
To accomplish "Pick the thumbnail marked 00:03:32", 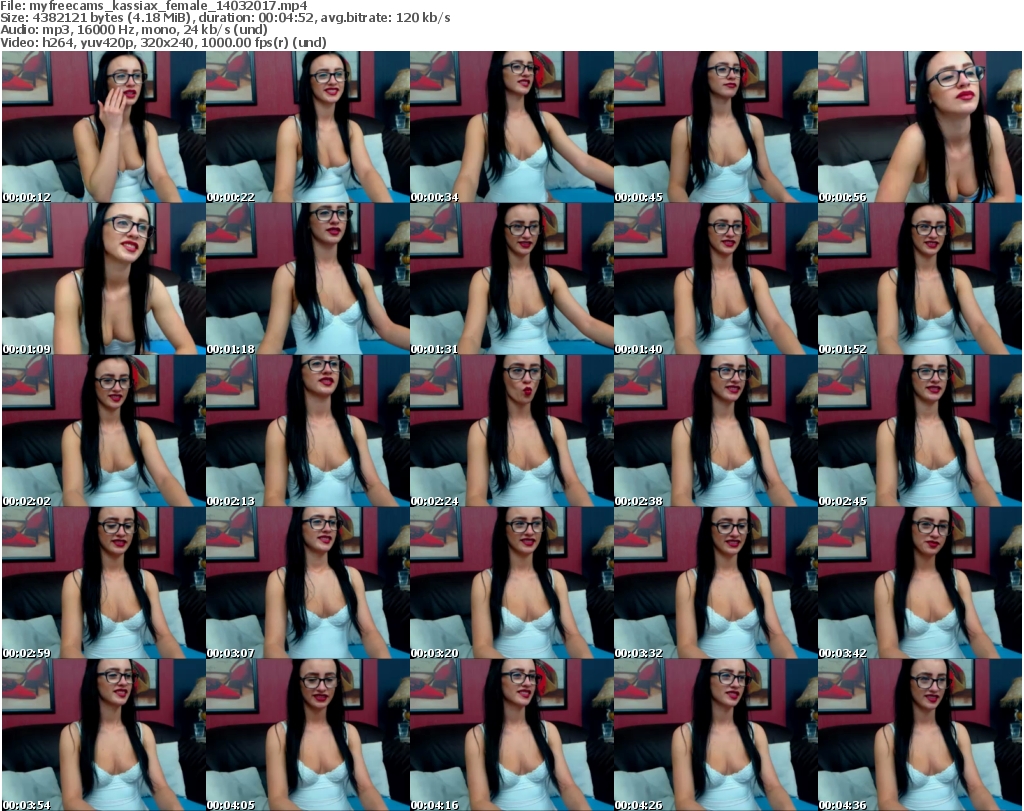I will tap(715, 582).
